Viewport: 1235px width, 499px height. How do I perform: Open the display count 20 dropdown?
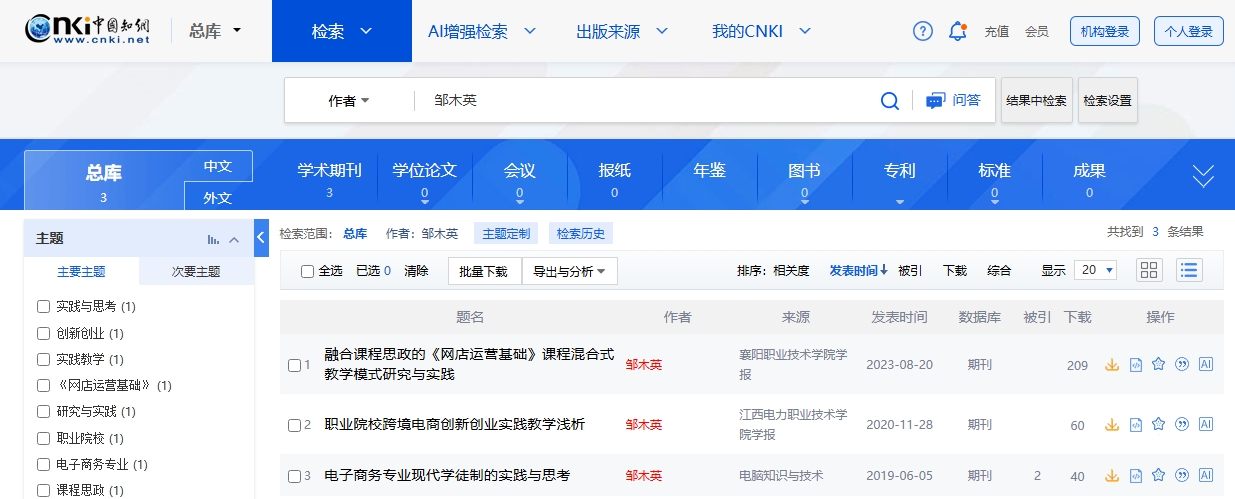(x=1095, y=270)
